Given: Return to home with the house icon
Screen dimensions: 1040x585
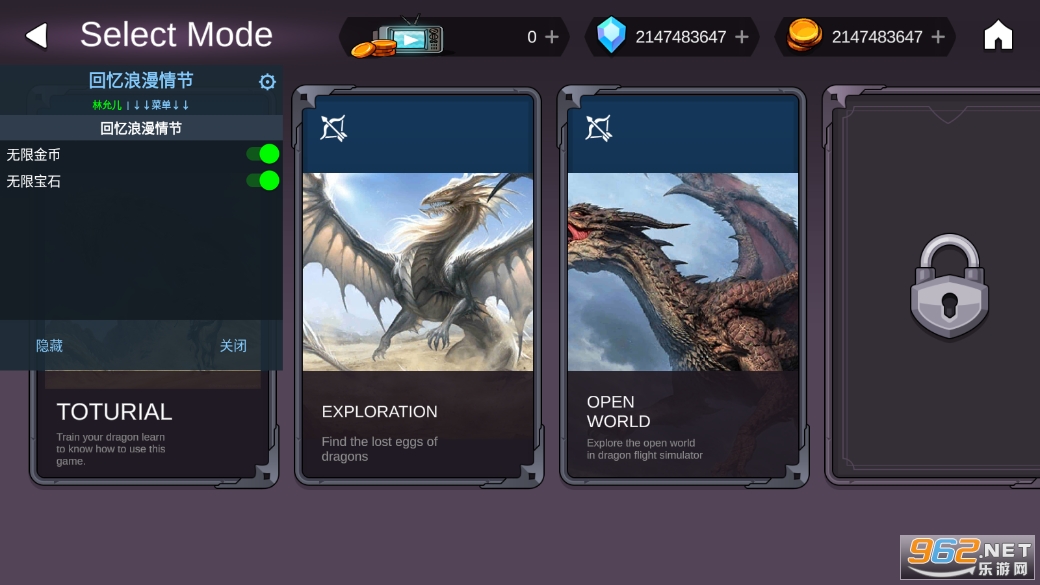Looking at the screenshot, I should [998, 35].
